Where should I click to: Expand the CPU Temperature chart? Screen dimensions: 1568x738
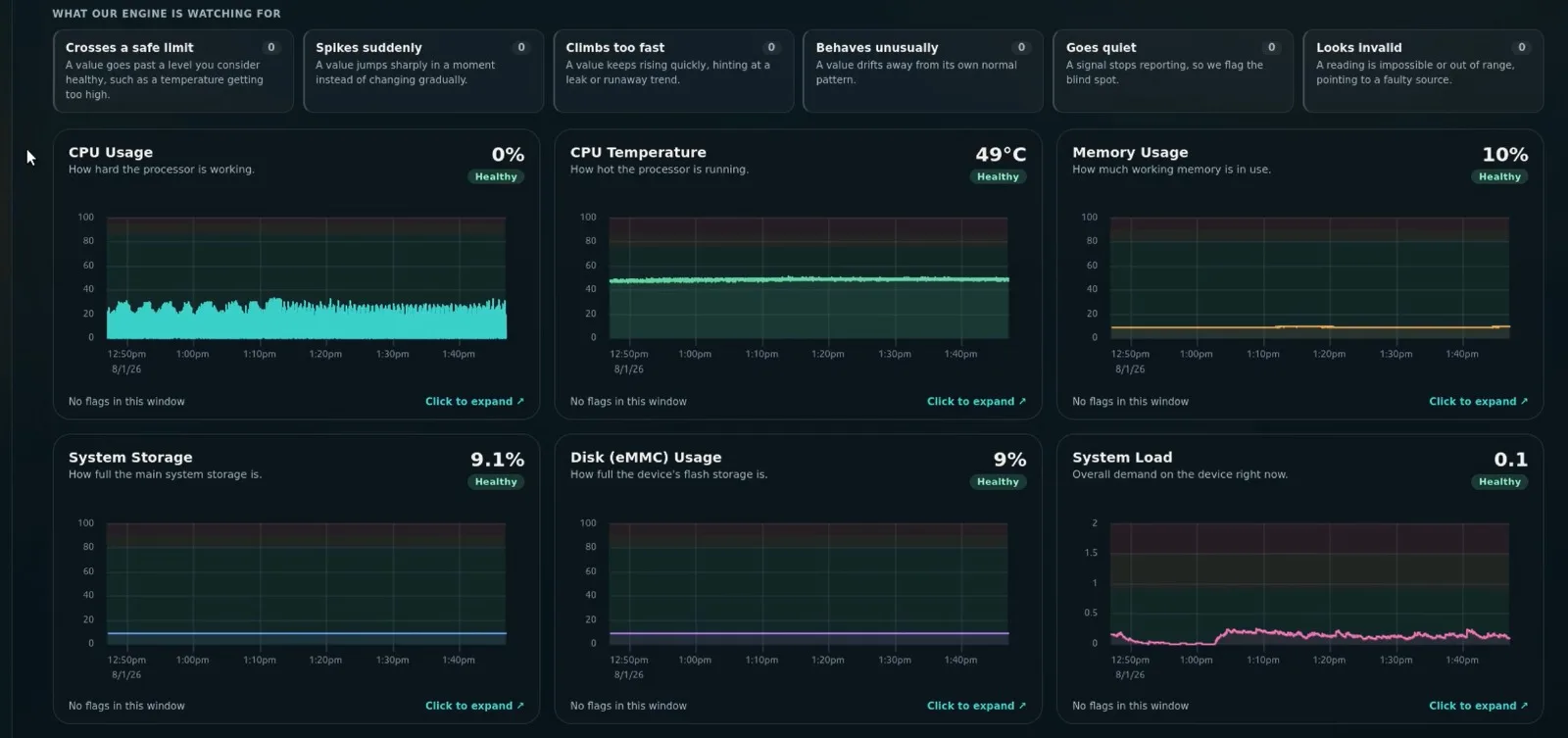pyautogui.click(x=976, y=402)
